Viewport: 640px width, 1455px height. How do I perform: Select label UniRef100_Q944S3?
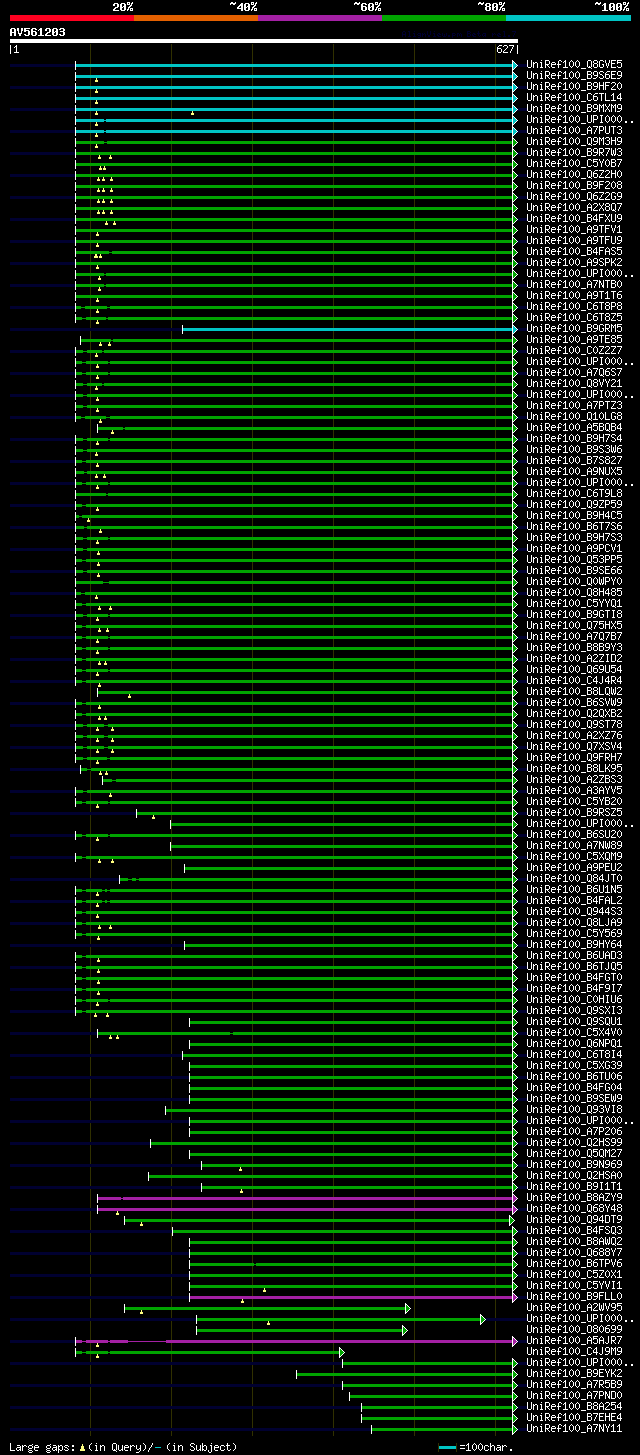point(574,911)
